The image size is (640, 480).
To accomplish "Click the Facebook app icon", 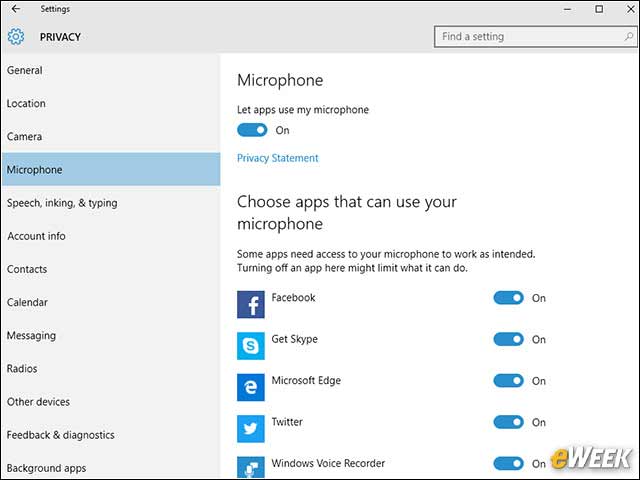I will [251, 304].
